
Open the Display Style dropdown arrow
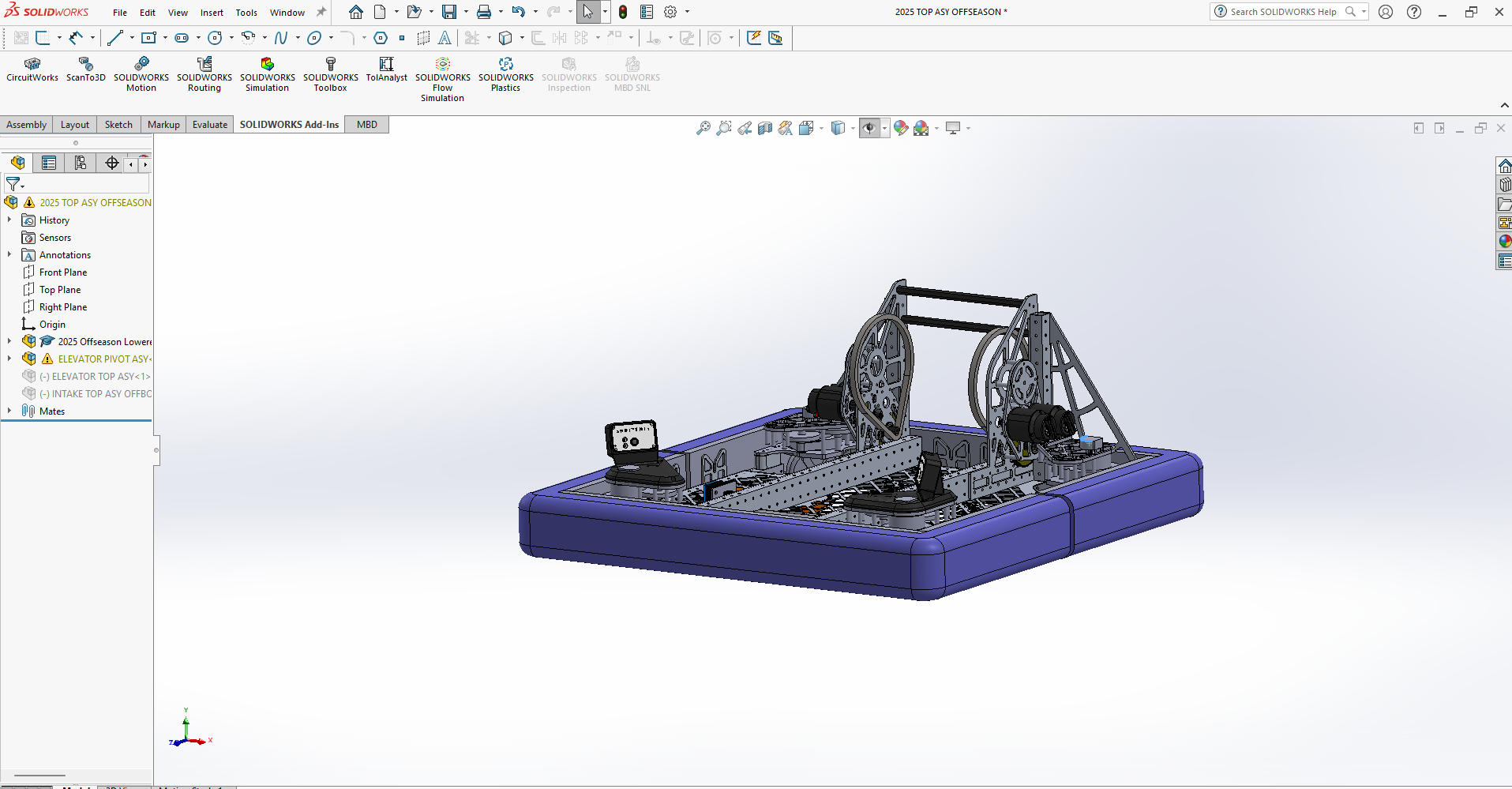tap(853, 128)
